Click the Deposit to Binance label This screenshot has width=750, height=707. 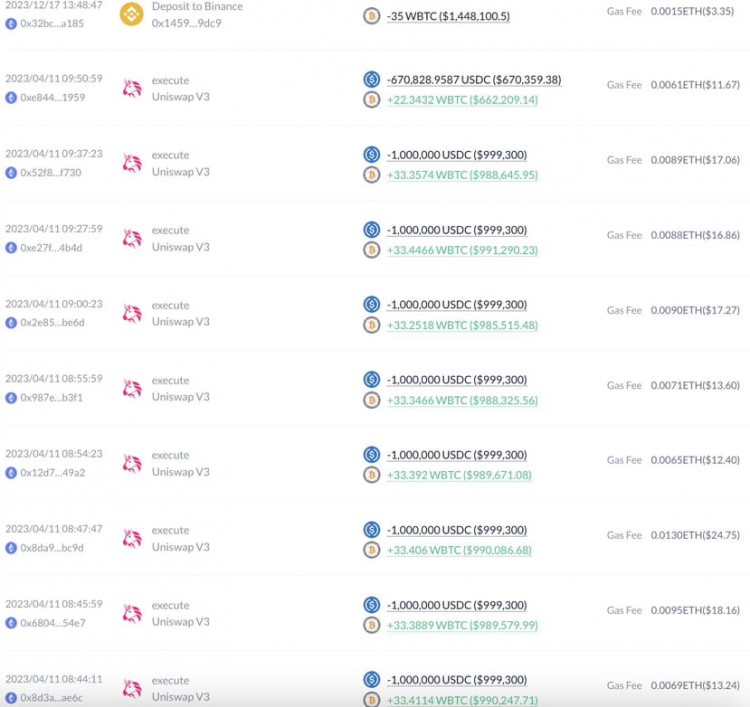click(x=197, y=7)
